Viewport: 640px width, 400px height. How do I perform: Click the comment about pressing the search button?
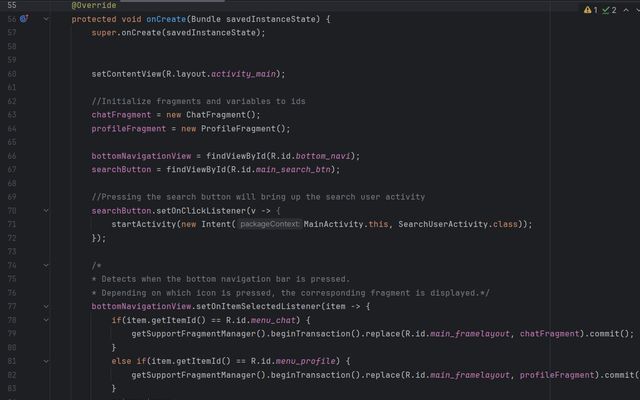(258, 197)
